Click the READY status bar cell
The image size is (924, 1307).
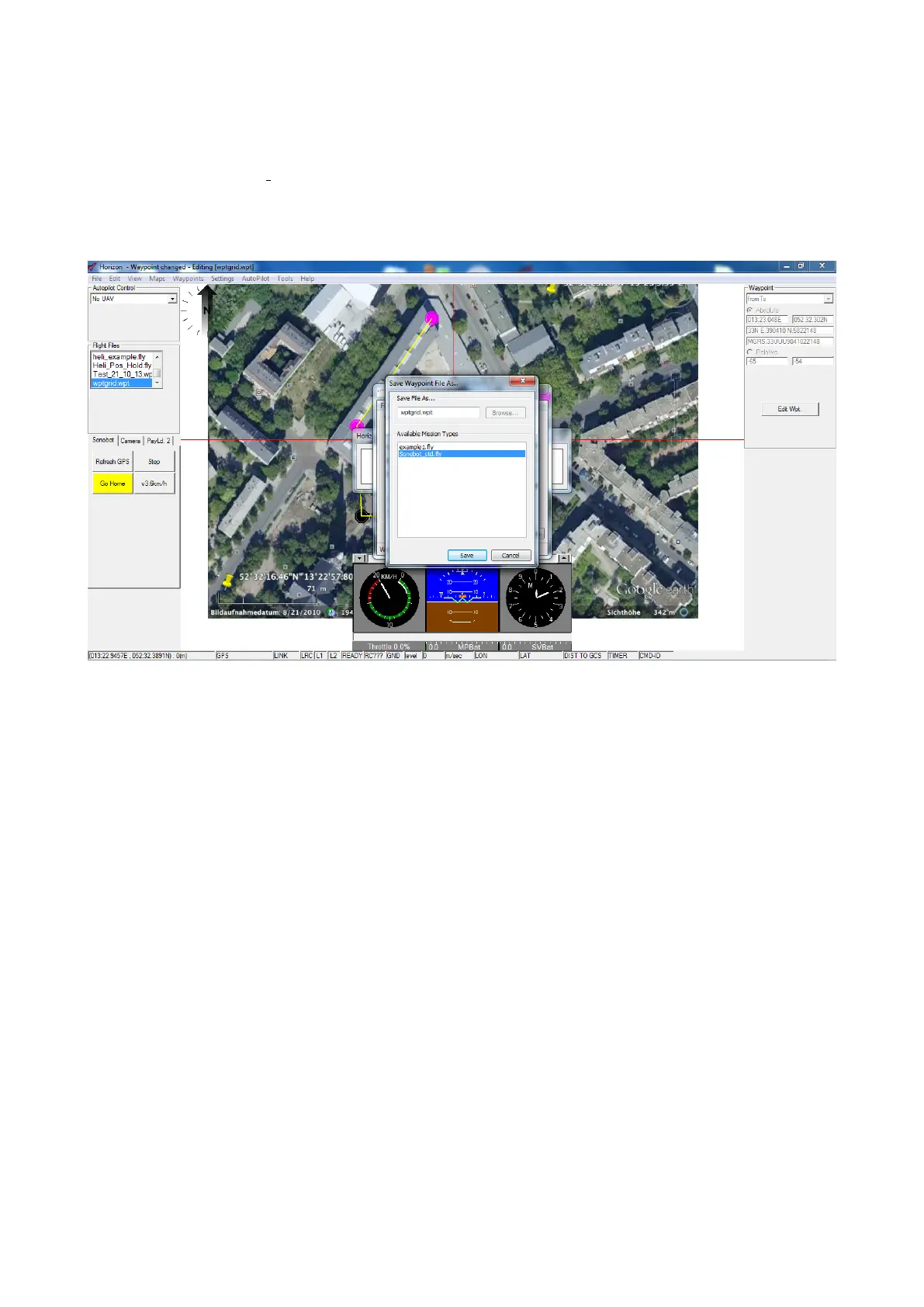tap(352, 656)
